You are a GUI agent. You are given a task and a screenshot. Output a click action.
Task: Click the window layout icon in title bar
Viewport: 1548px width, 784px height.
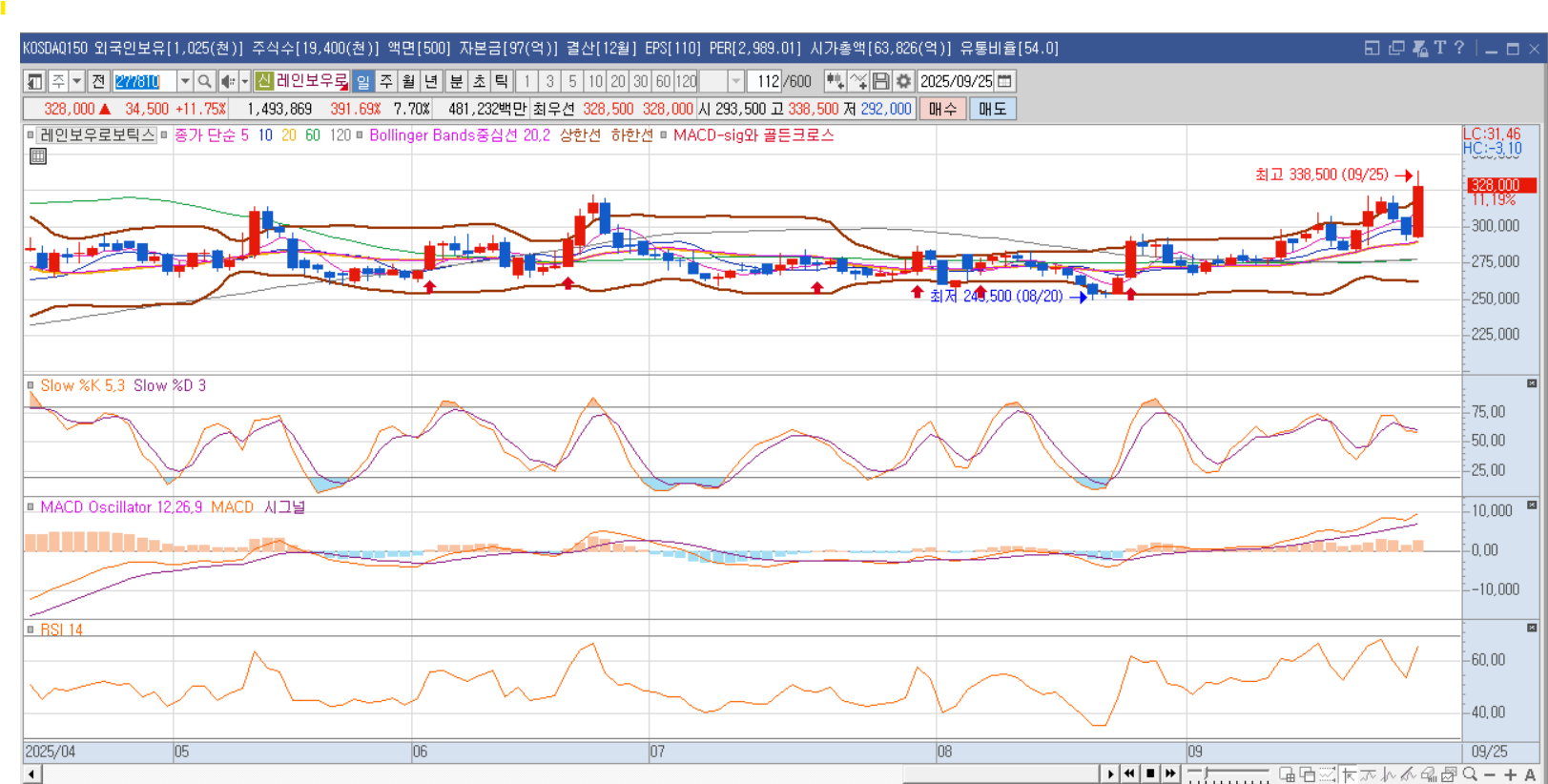click(x=1373, y=48)
